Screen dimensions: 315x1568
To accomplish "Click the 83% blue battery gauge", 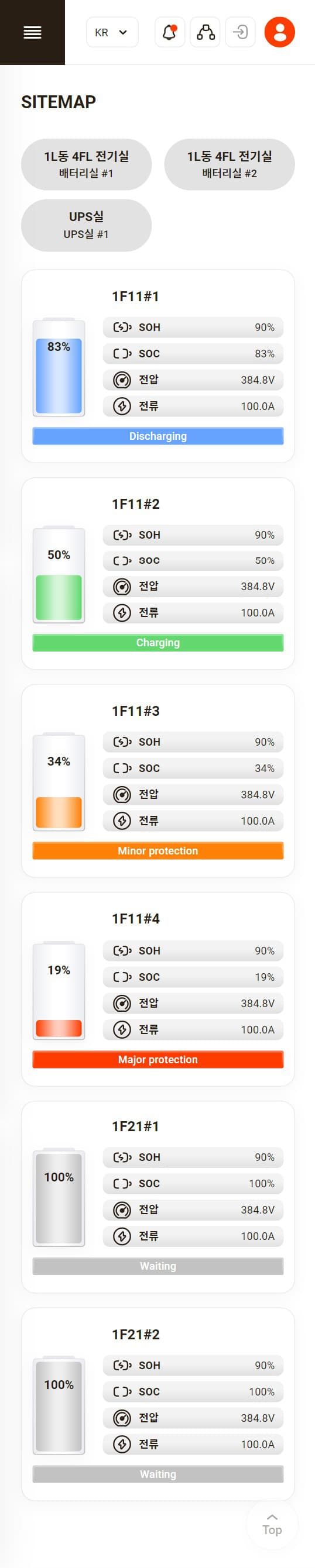I will pyautogui.click(x=59, y=367).
